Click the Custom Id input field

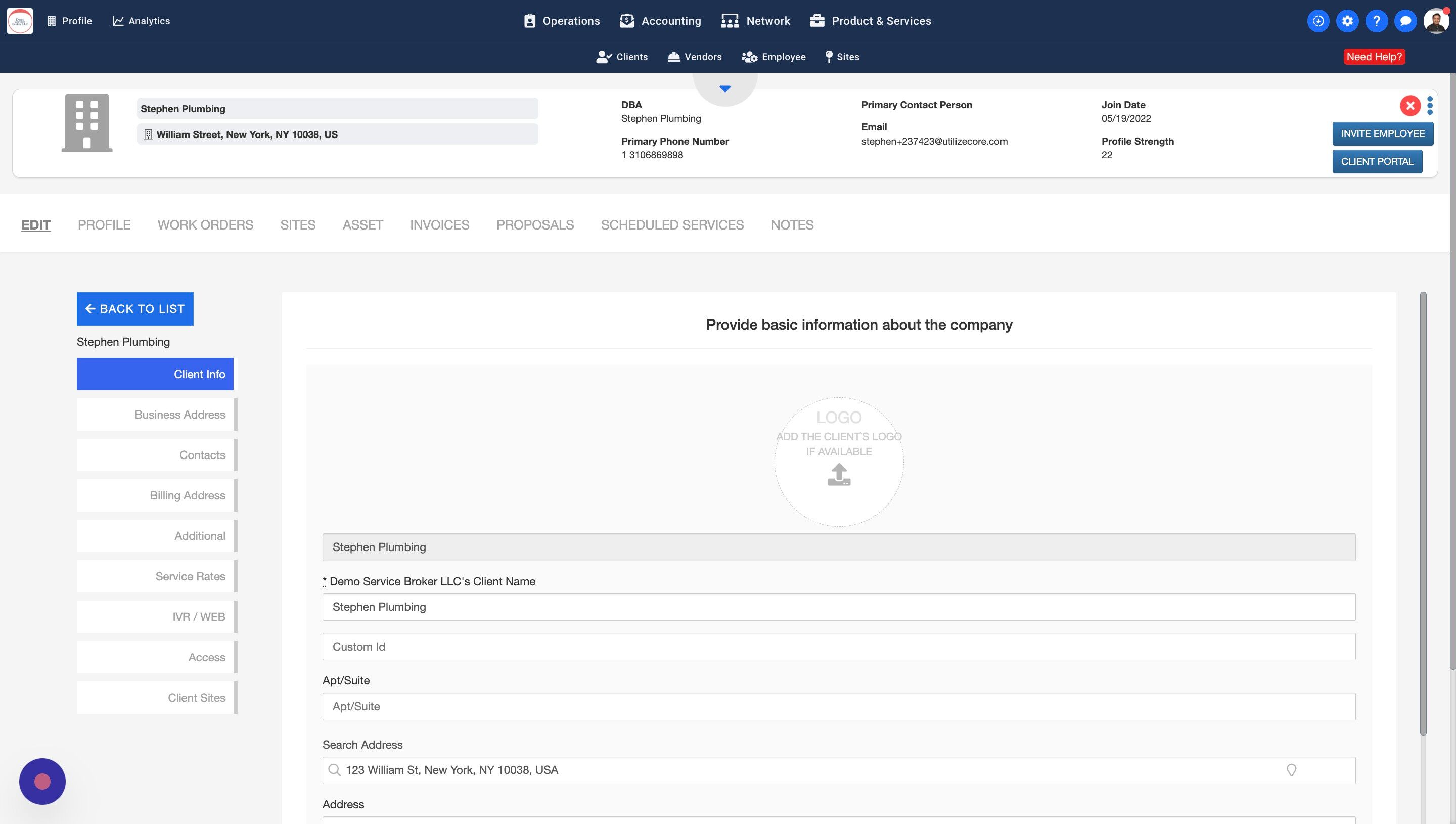839,647
